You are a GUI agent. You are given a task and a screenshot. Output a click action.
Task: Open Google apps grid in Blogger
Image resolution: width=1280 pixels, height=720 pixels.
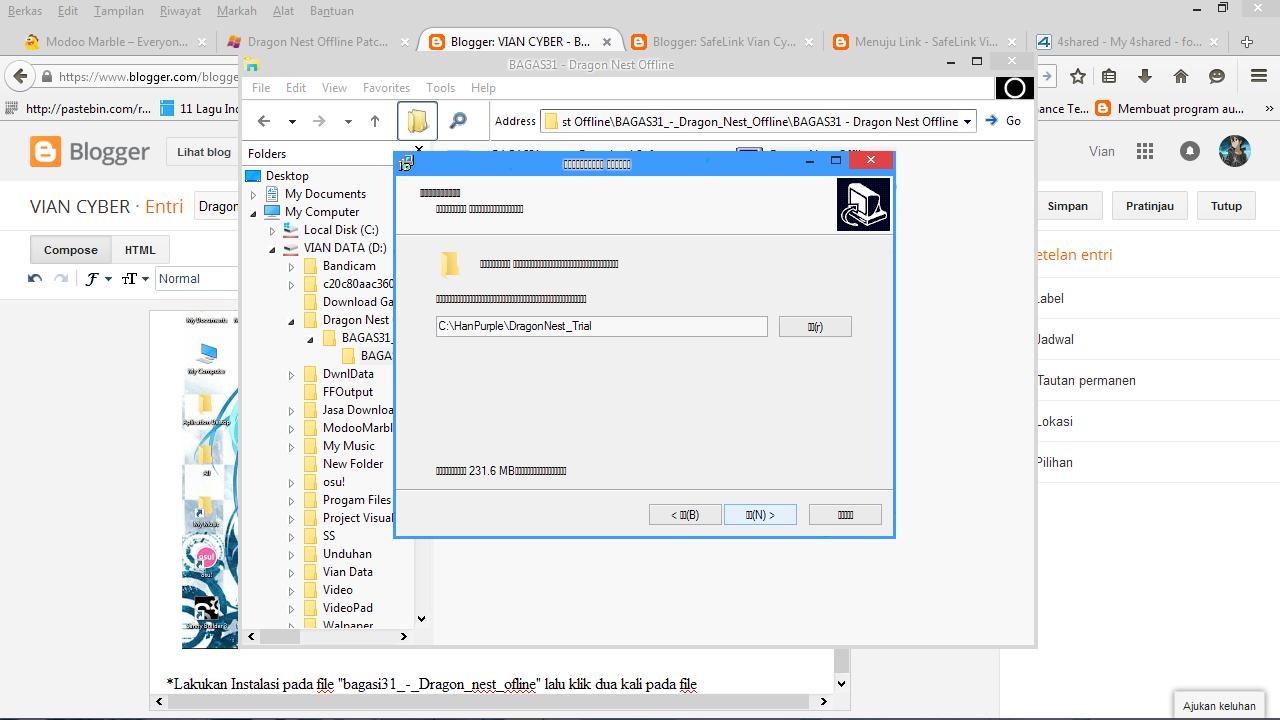[x=1145, y=151]
